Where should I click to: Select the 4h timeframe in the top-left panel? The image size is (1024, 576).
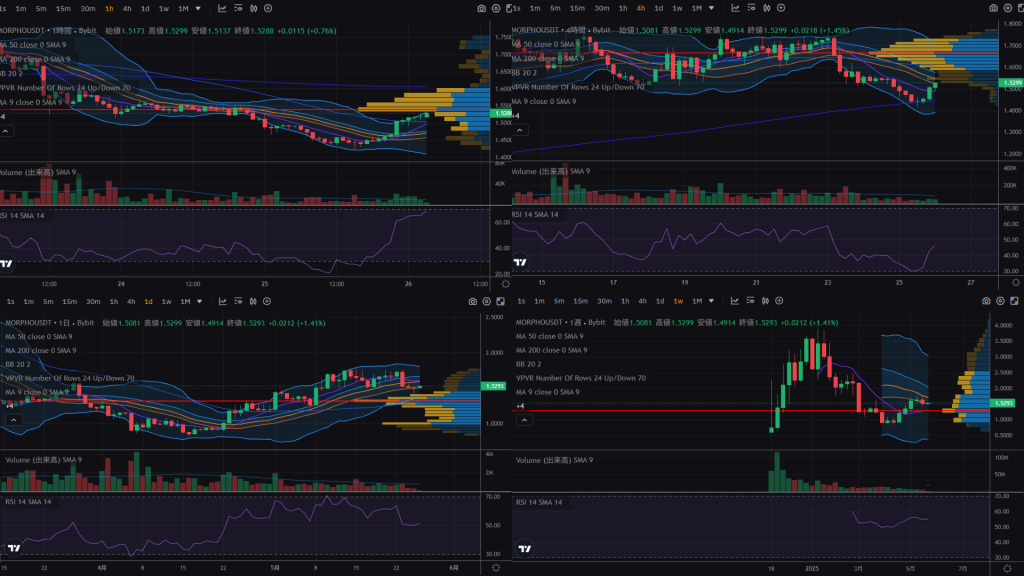click(127, 8)
